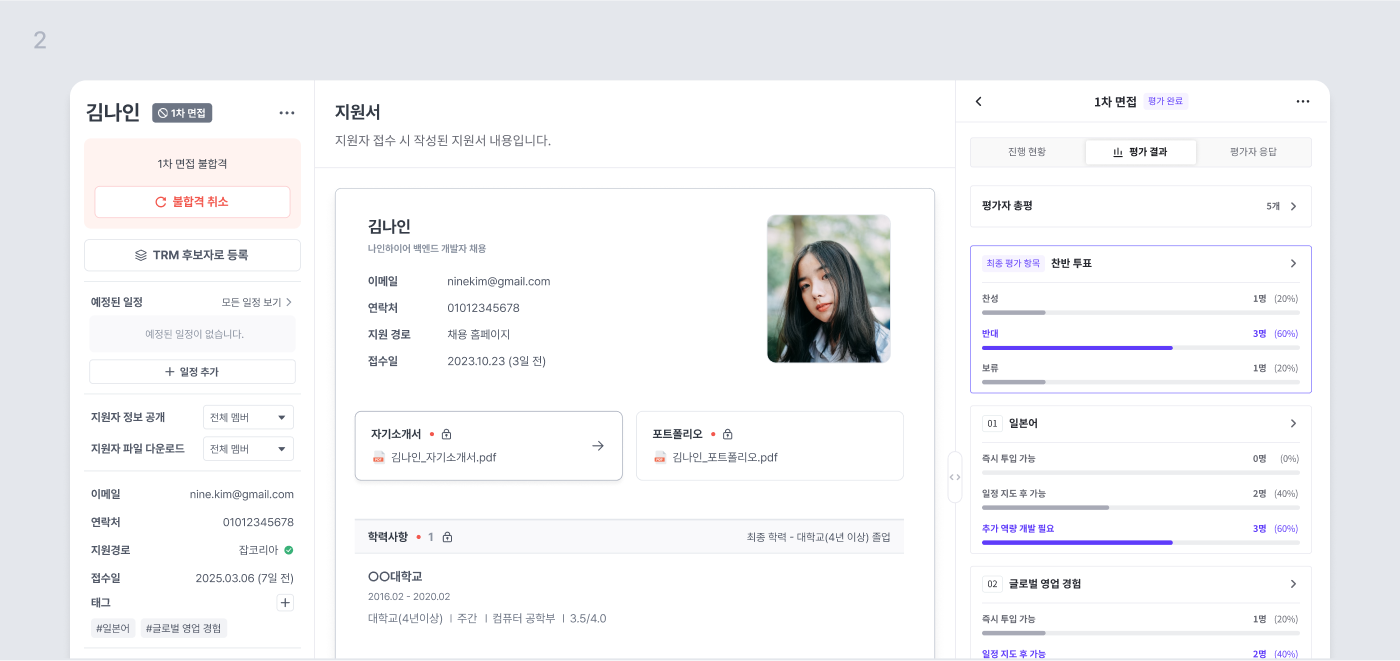The height and width of the screenshot is (661, 1400).
Task: Switch to 진행 현황 tab
Action: point(1027,152)
